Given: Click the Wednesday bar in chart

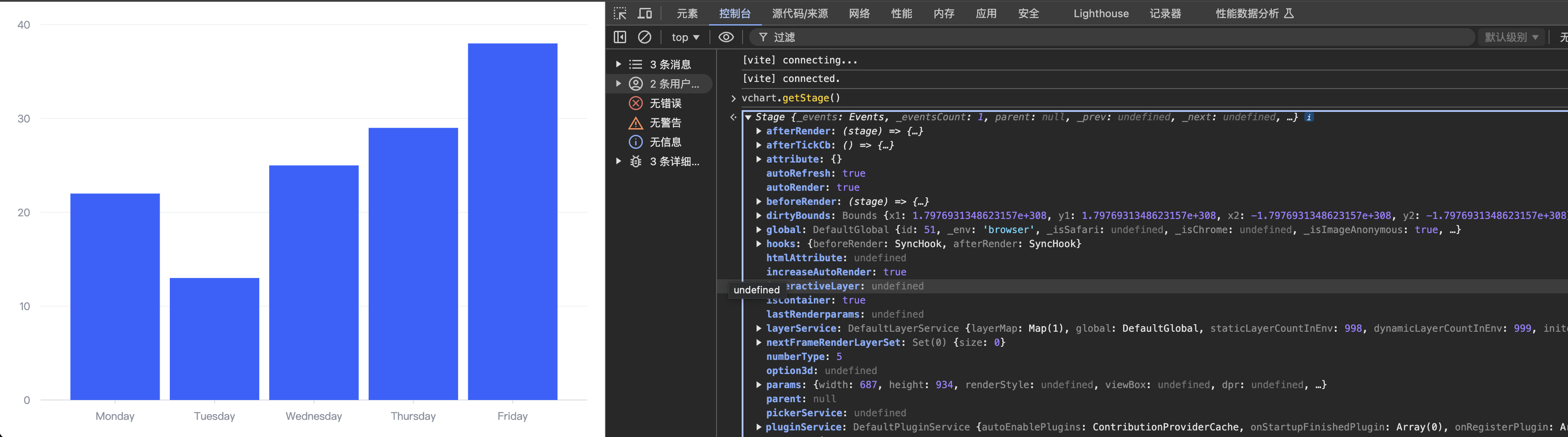Looking at the screenshot, I should tap(314, 283).
